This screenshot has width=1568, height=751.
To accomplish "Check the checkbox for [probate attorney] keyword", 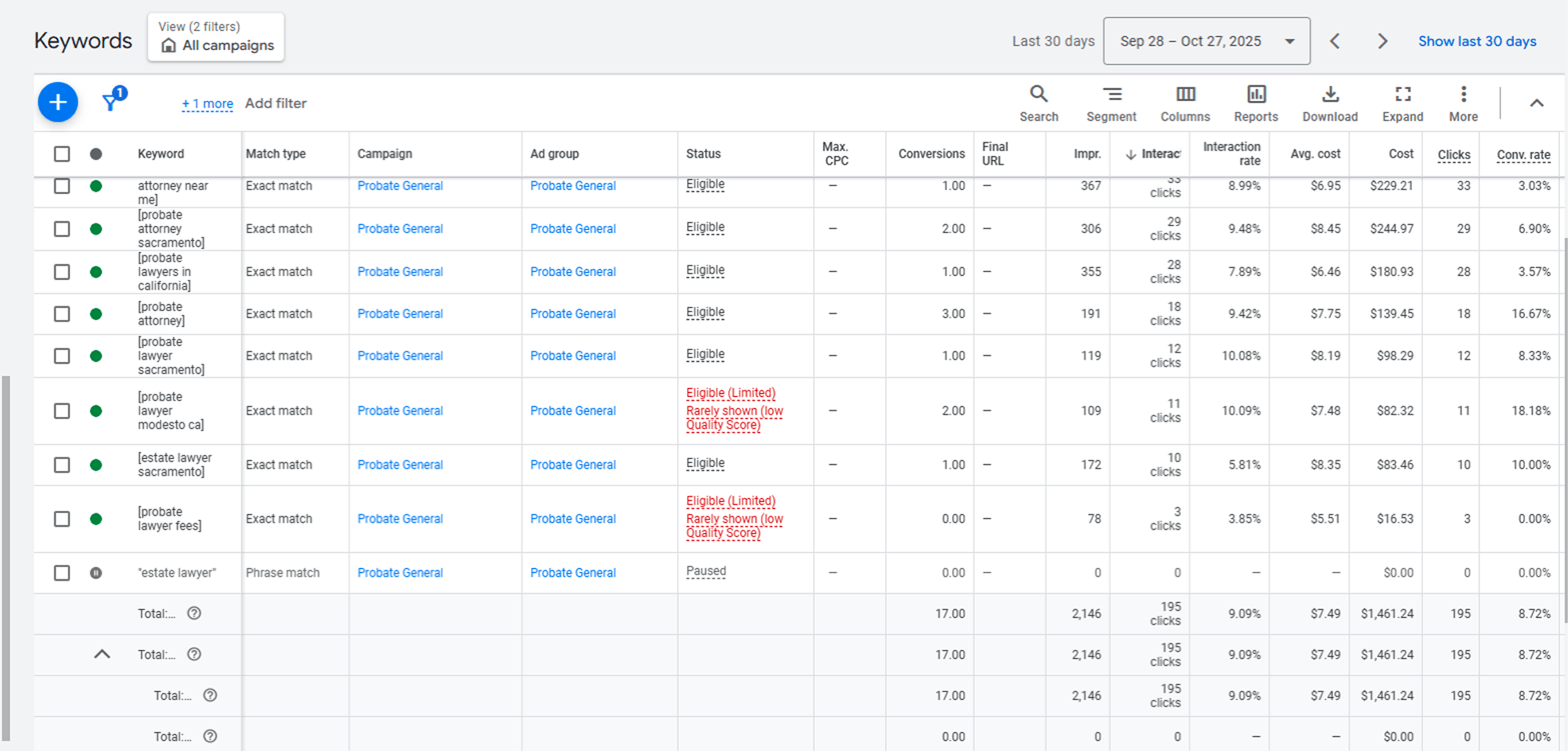I will 61,313.
